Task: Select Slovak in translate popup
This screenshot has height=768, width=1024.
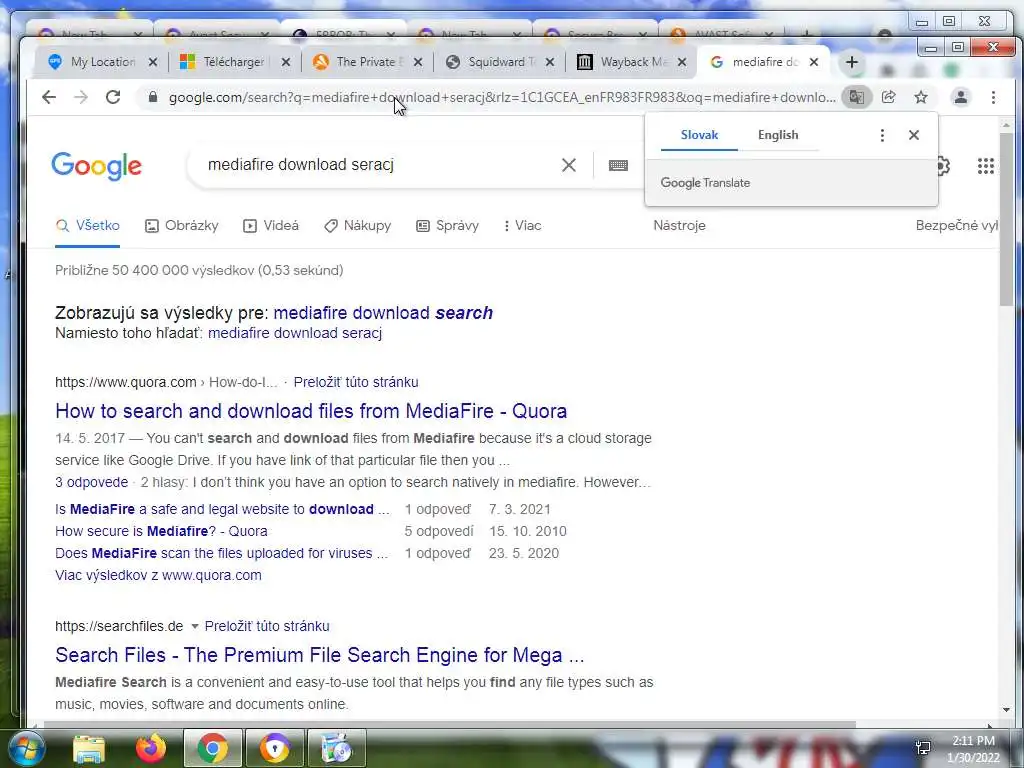Action: click(x=699, y=135)
